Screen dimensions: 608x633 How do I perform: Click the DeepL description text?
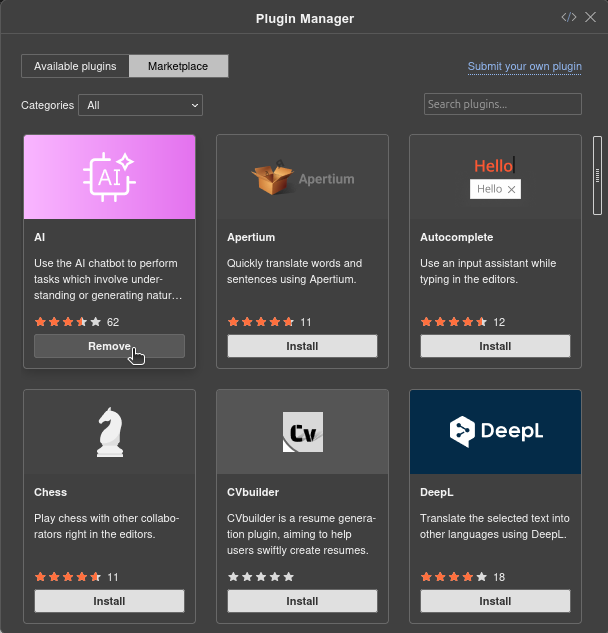point(495,526)
